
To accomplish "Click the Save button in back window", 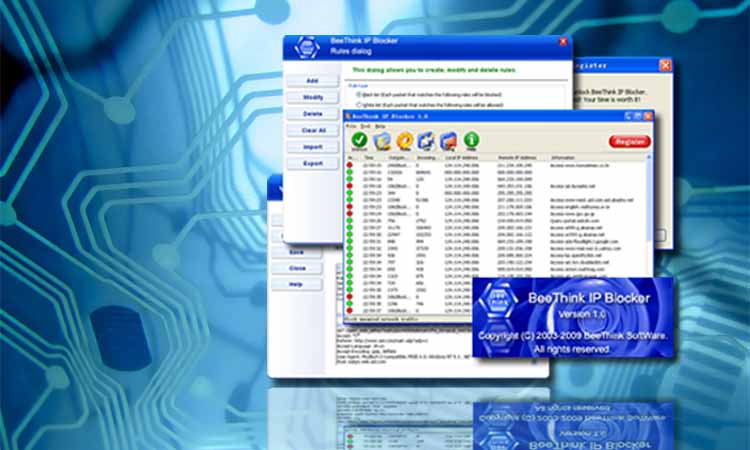I will (297, 252).
